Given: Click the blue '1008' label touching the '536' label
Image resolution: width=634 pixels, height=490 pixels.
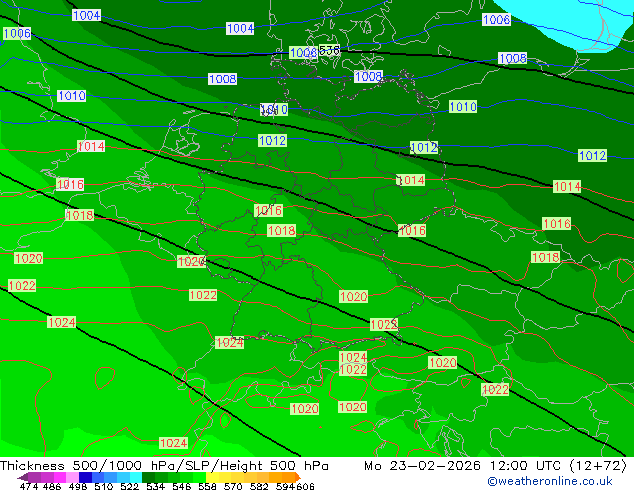Looking at the screenshot, I should click(x=303, y=53).
